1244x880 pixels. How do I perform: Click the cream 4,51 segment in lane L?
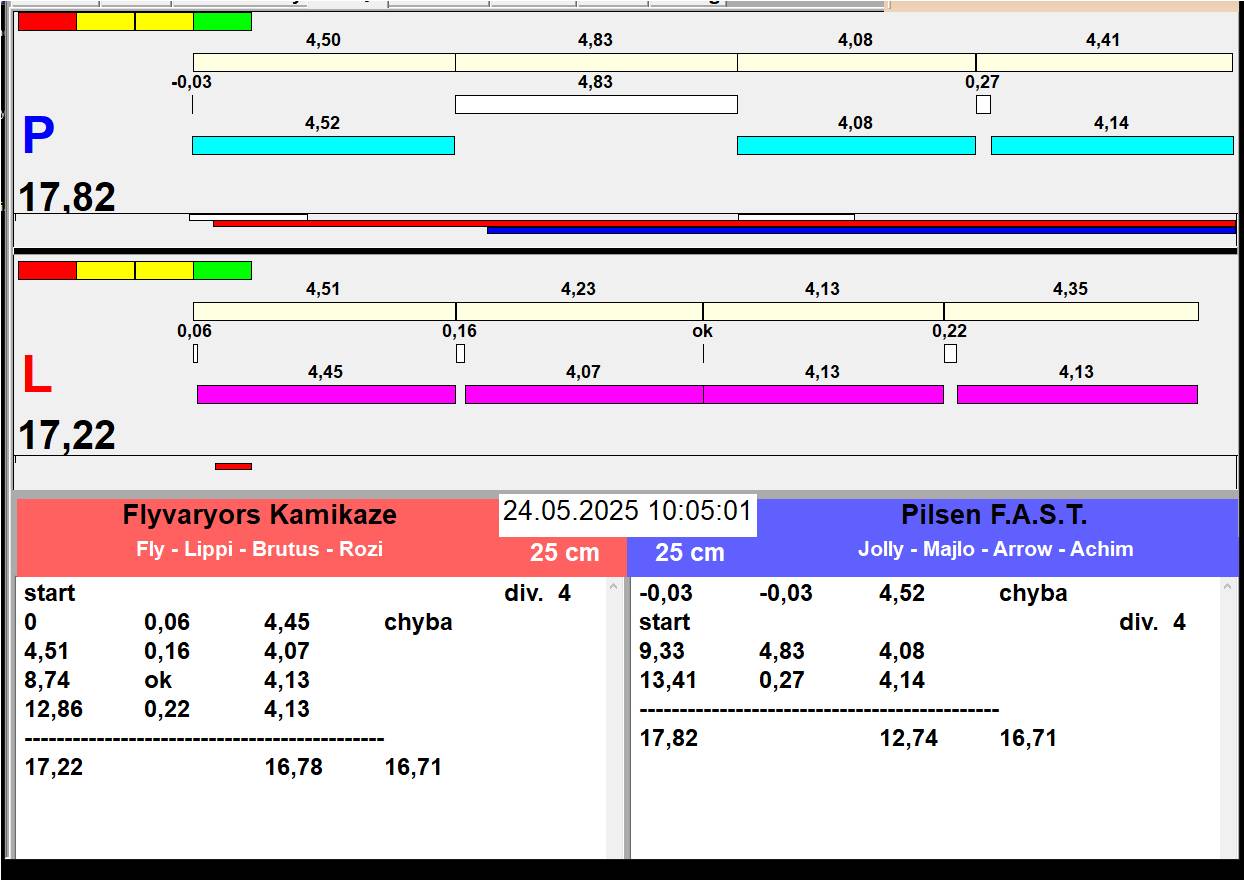pyautogui.click(x=324, y=311)
